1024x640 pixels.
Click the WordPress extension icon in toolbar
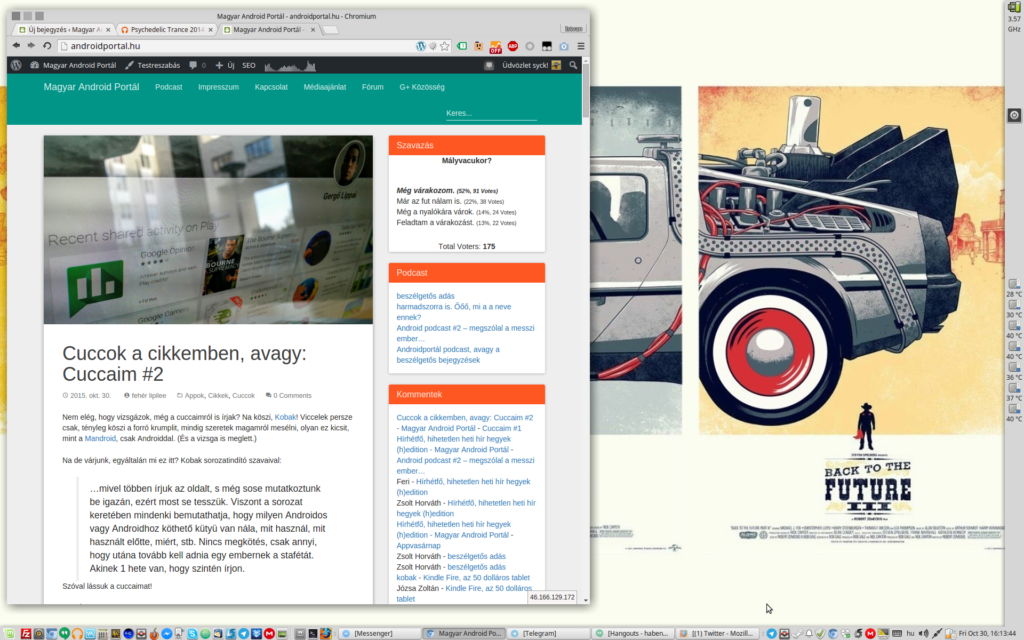(x=421, y=46)
